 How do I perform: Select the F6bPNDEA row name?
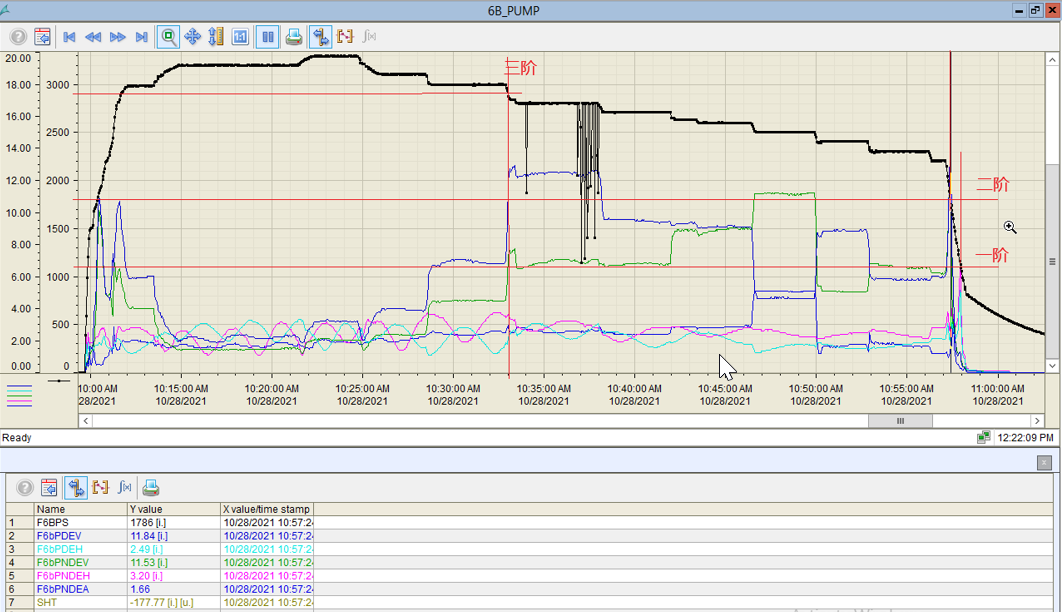tap(62, 589)
